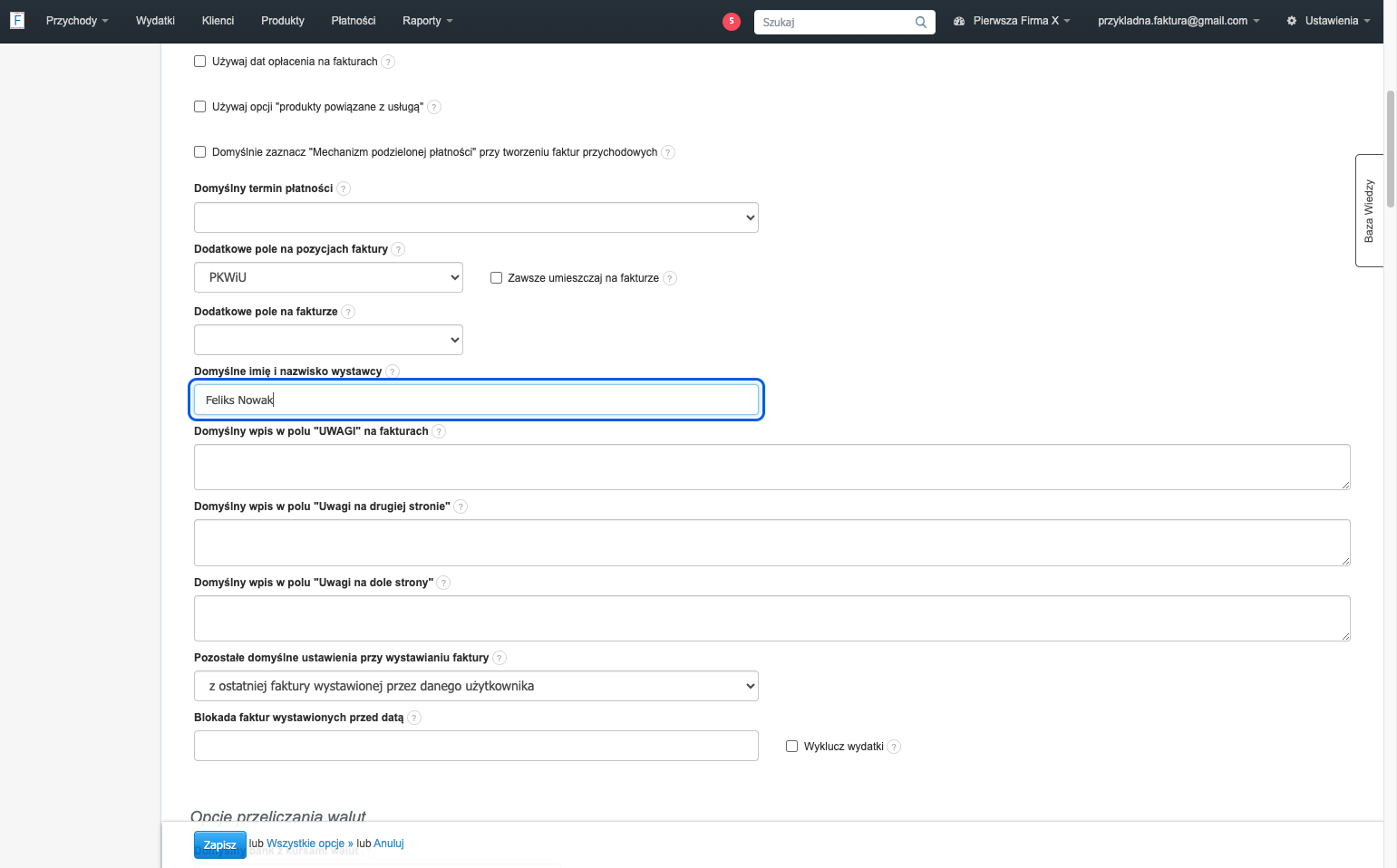Click the dashboard icon beside Pierwsza Firma X

point(959,21)
